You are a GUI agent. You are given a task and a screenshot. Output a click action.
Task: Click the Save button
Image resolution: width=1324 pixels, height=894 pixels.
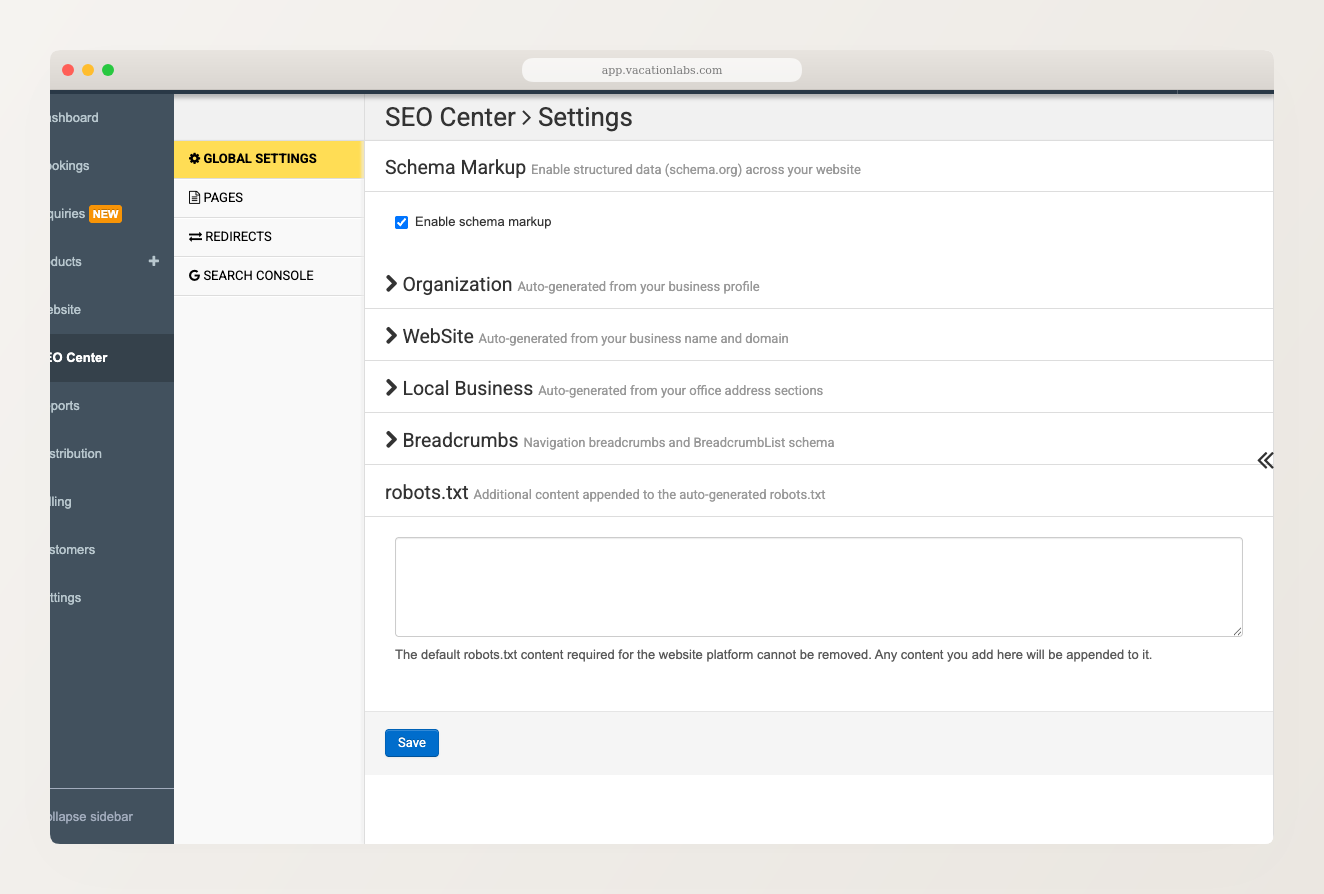click(x=412, y=743)
